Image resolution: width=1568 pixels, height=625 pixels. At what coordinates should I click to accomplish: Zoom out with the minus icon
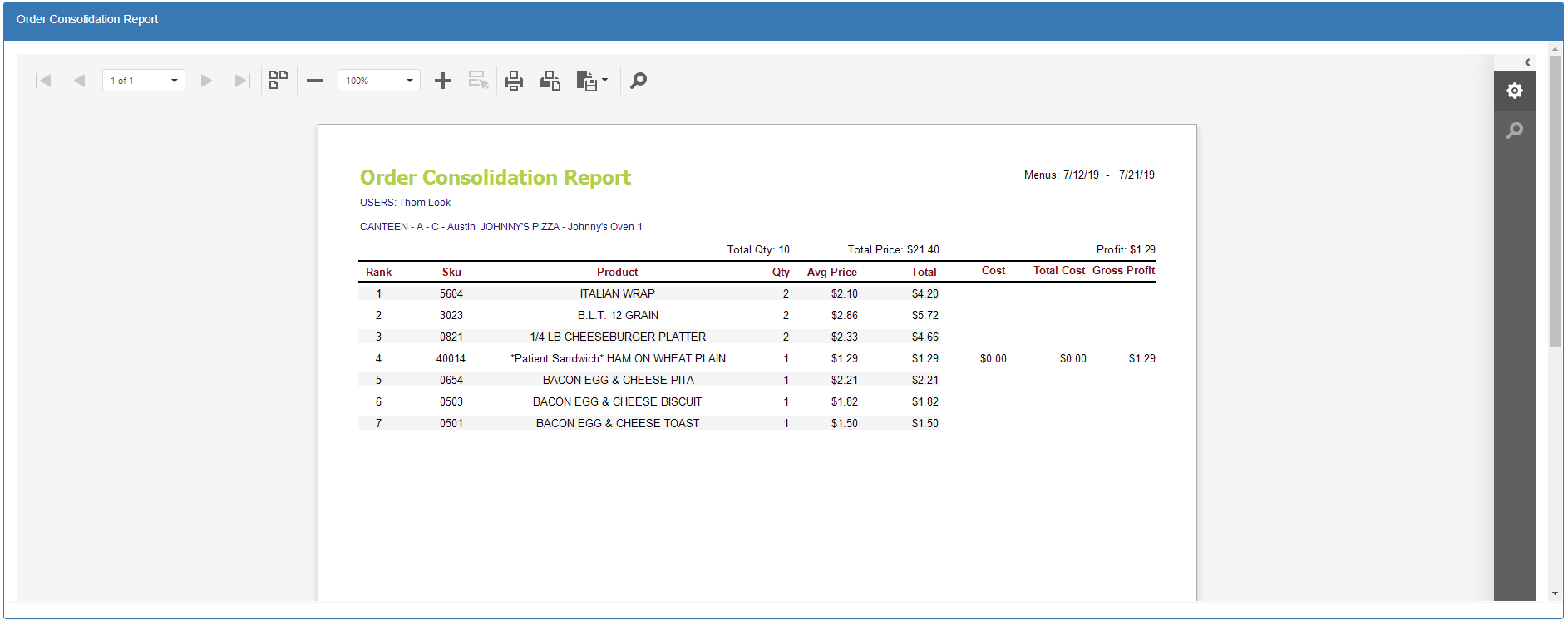click(315, 81)
